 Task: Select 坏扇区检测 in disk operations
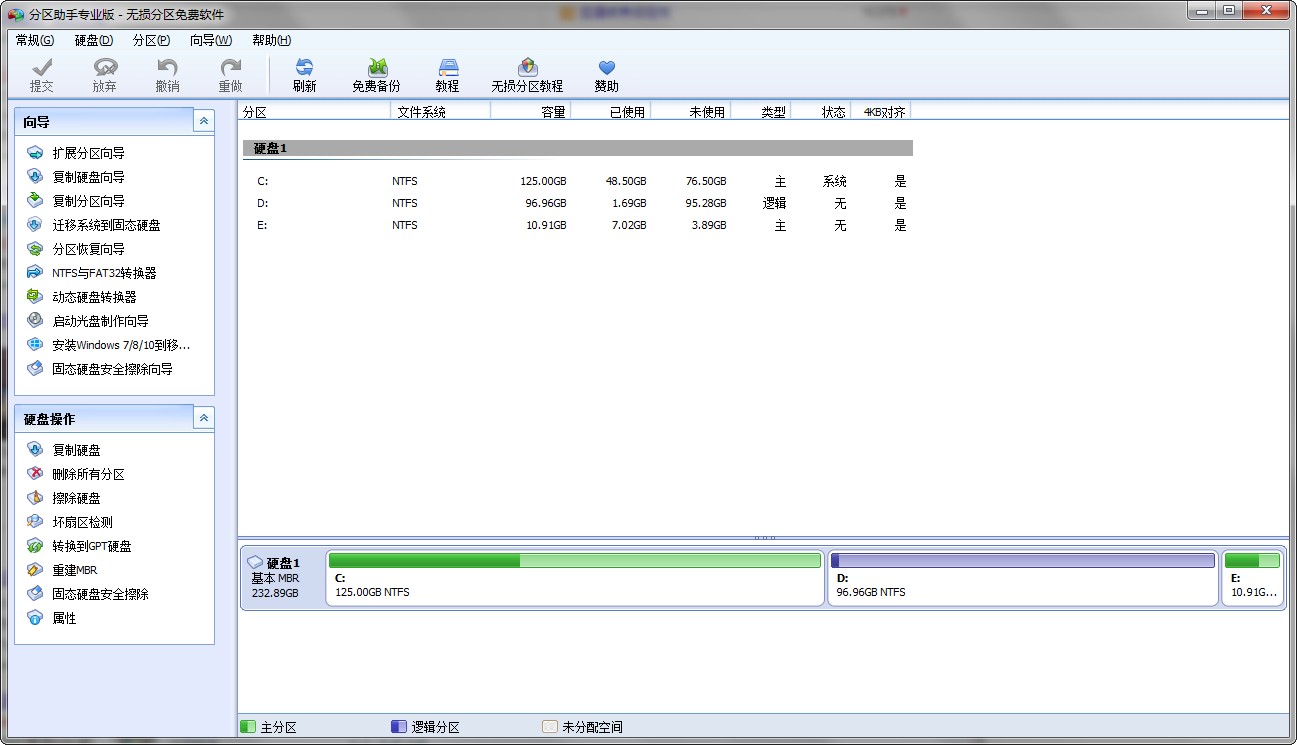click(82, 522)
